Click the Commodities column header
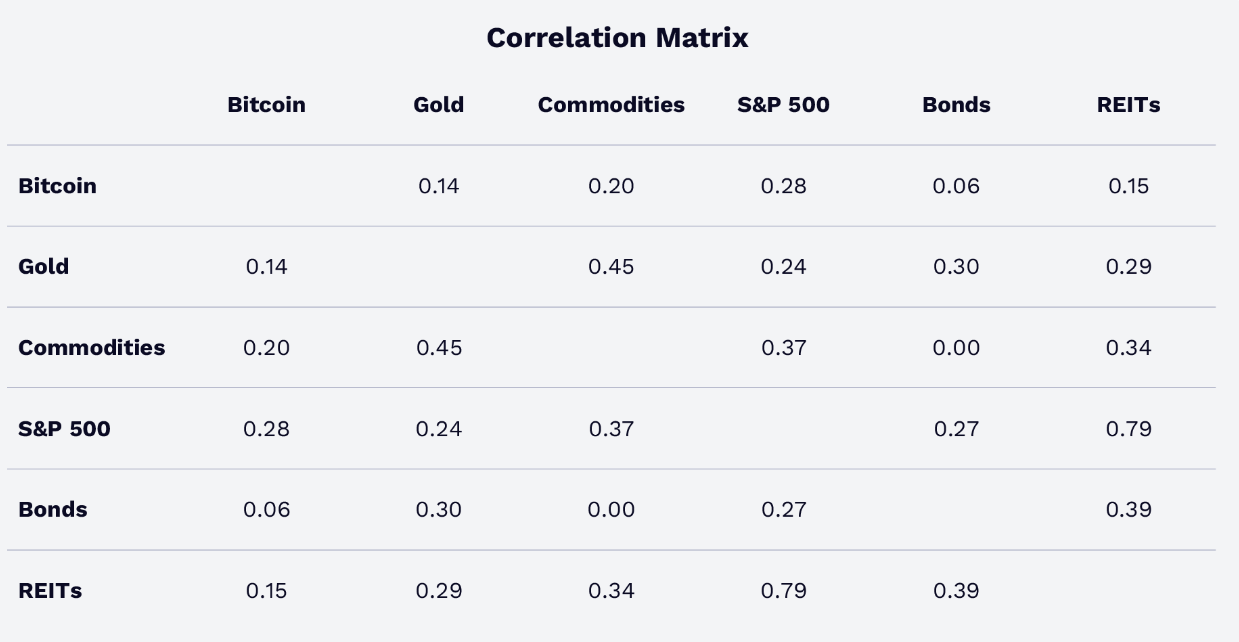The height and width of the screenshot is (642, 1239). (611, 105)
